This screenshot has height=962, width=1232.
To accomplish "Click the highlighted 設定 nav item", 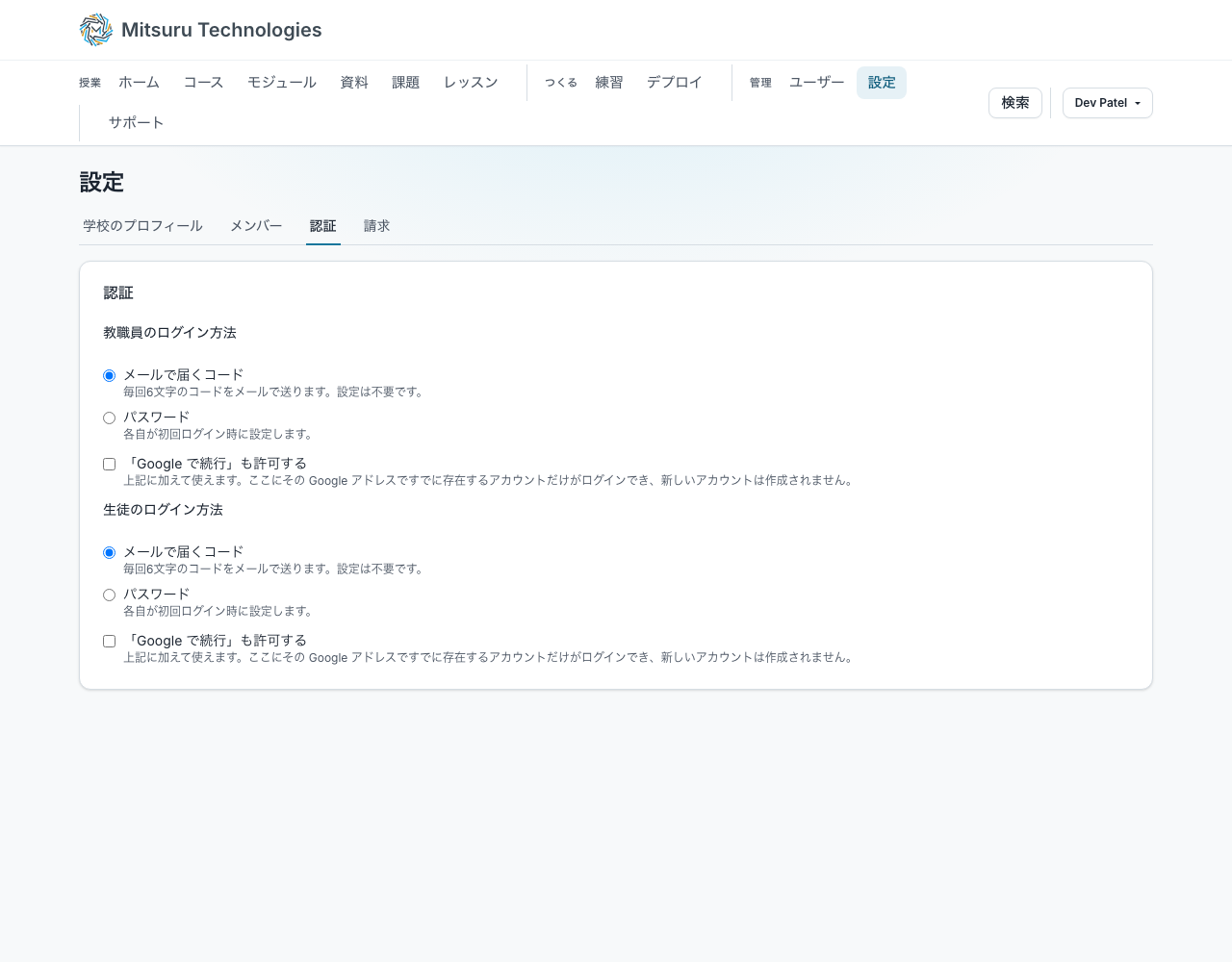I will point(882,83).
